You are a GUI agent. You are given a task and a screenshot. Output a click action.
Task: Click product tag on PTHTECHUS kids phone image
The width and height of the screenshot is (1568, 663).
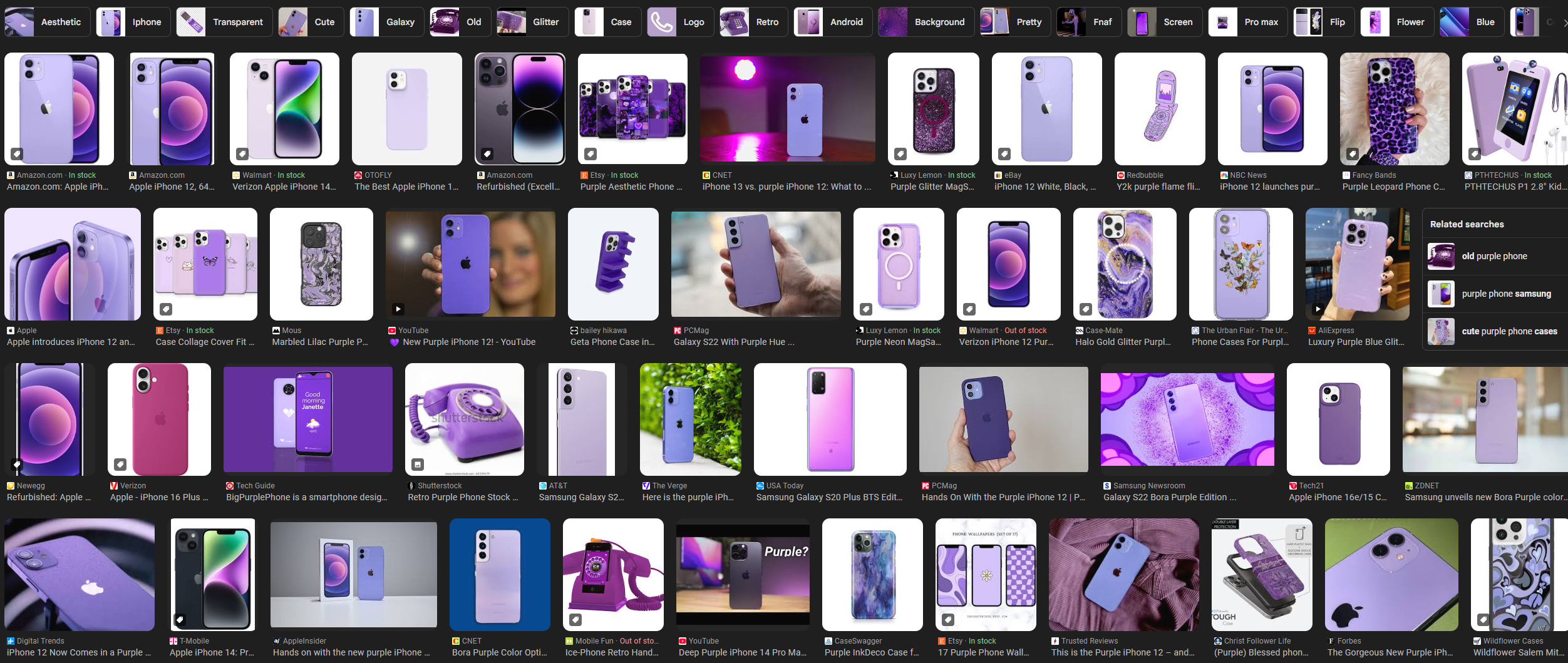[x=1475, y=153]
